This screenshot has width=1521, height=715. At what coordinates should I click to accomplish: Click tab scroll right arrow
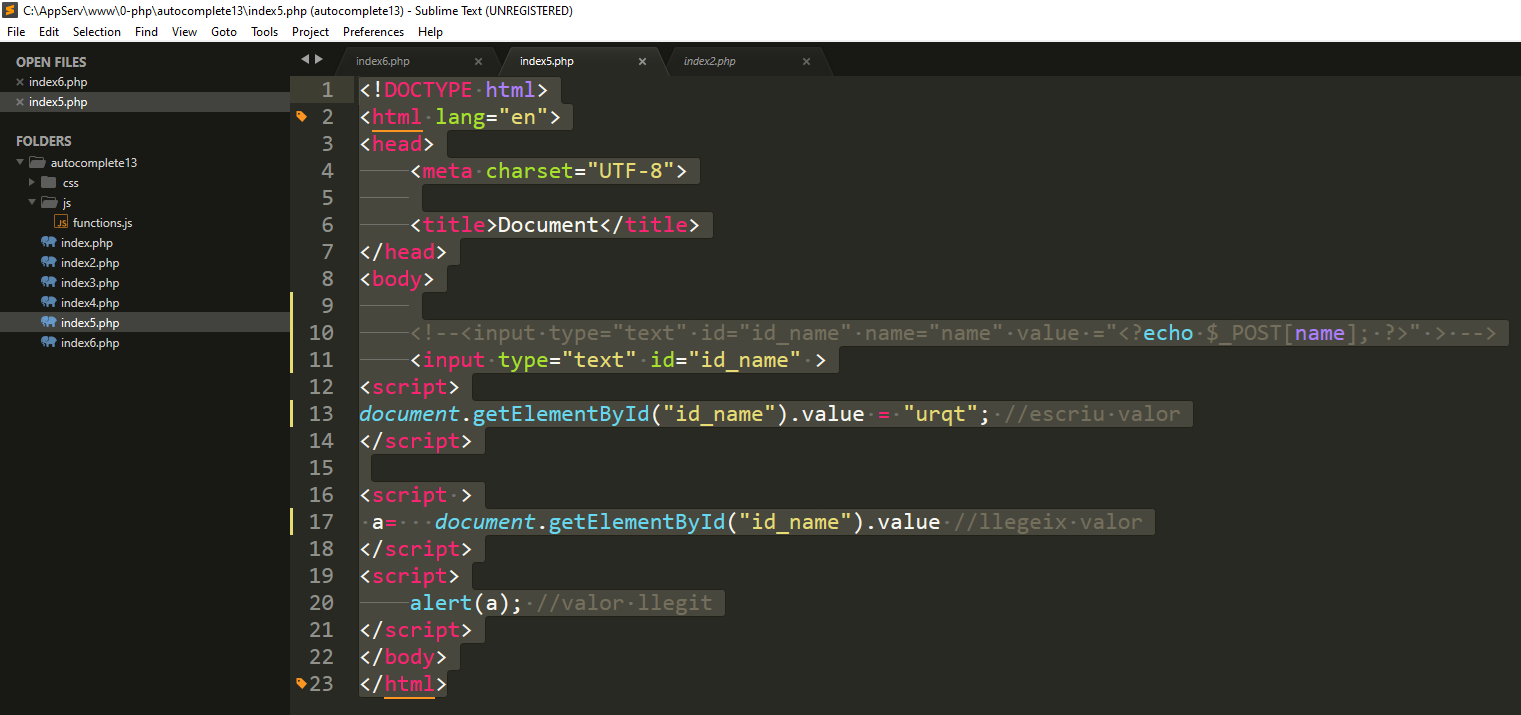319,60
